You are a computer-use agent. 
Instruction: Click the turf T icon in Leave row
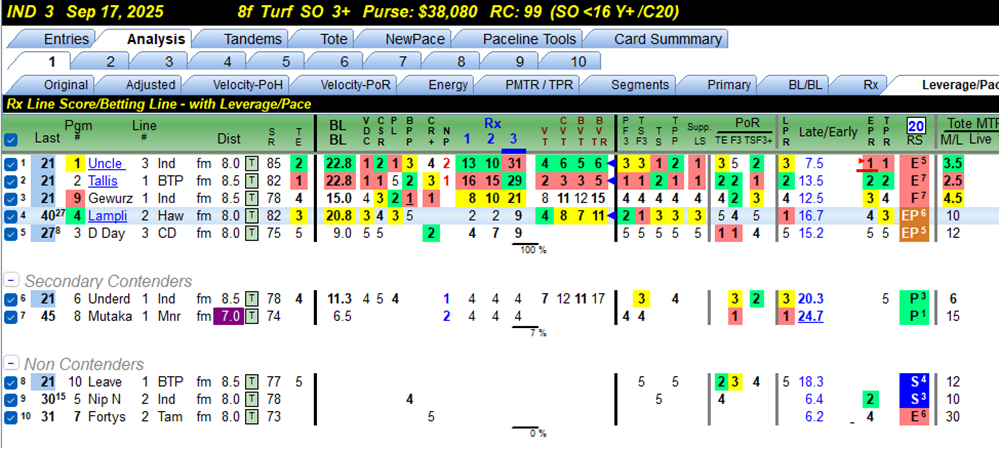point(253,383)
